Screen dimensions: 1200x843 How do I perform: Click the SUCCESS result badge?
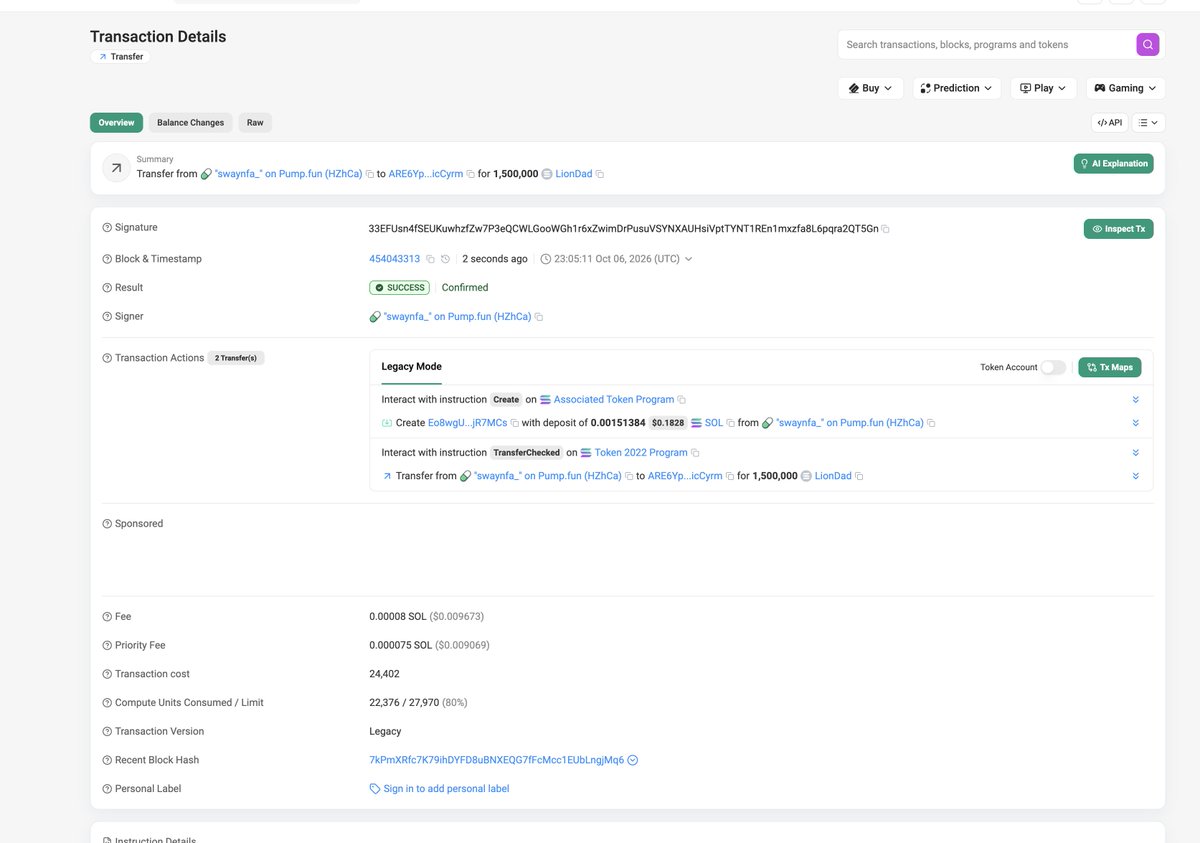399,288
